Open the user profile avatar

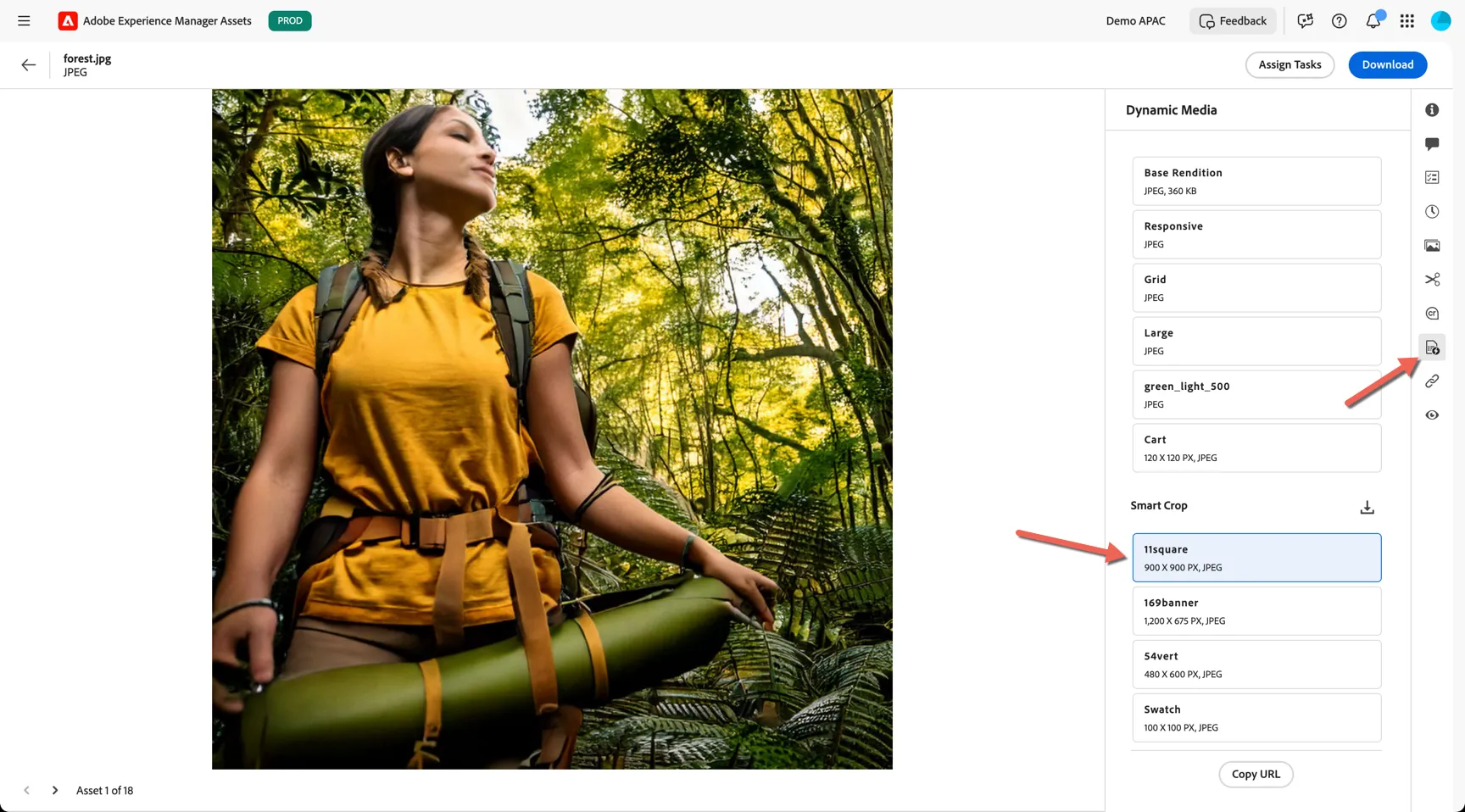1441,21
